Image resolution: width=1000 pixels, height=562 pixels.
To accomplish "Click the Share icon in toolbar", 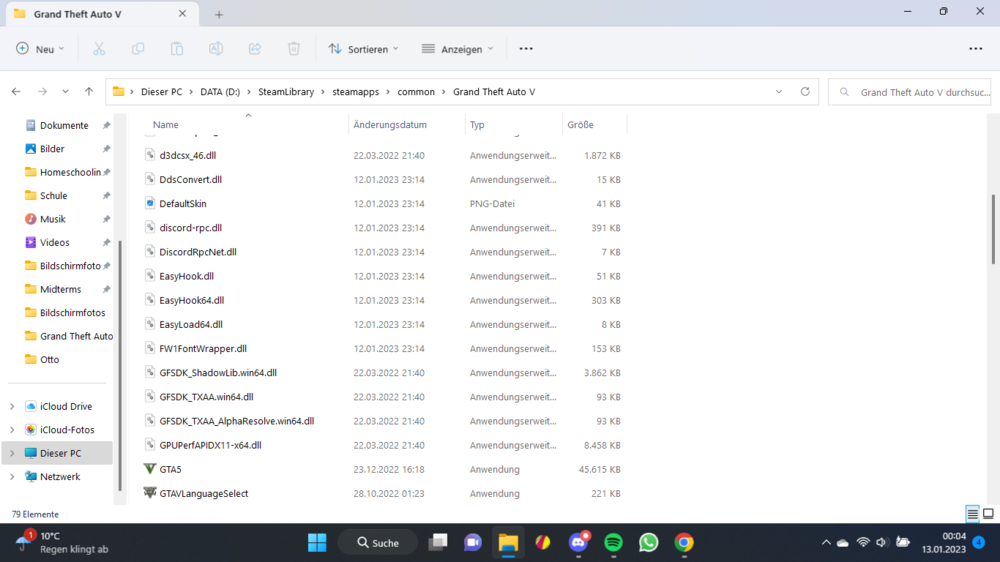I will (x=254, y=48).
